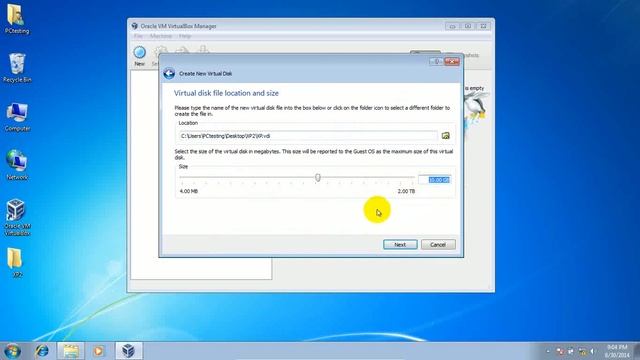This screenshot has width=640, height=360.
Task: Select the Computer desktop icon
Action: (17, 117)
